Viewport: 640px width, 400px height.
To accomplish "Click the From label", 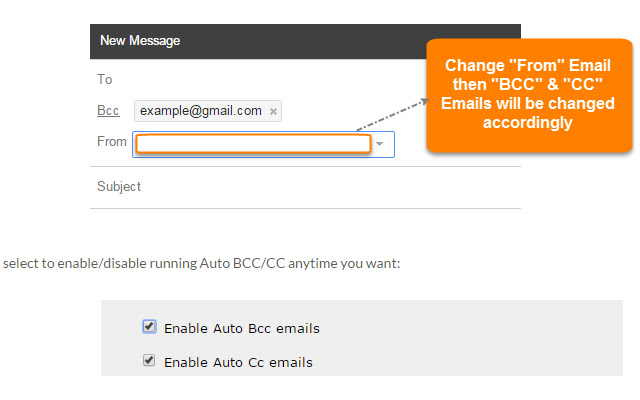I will point(111,142).
